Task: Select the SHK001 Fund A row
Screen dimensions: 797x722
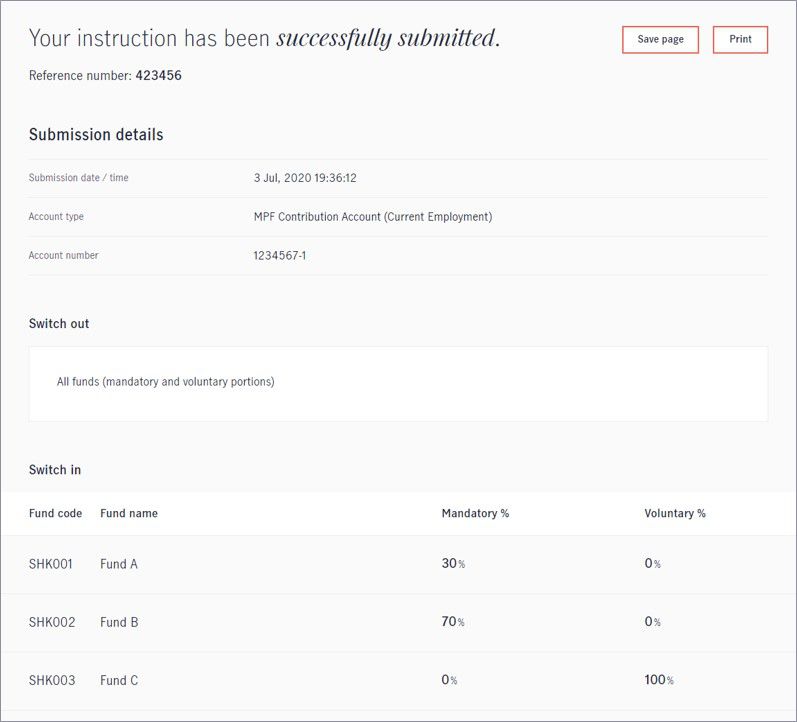Action: pos(398,564)
